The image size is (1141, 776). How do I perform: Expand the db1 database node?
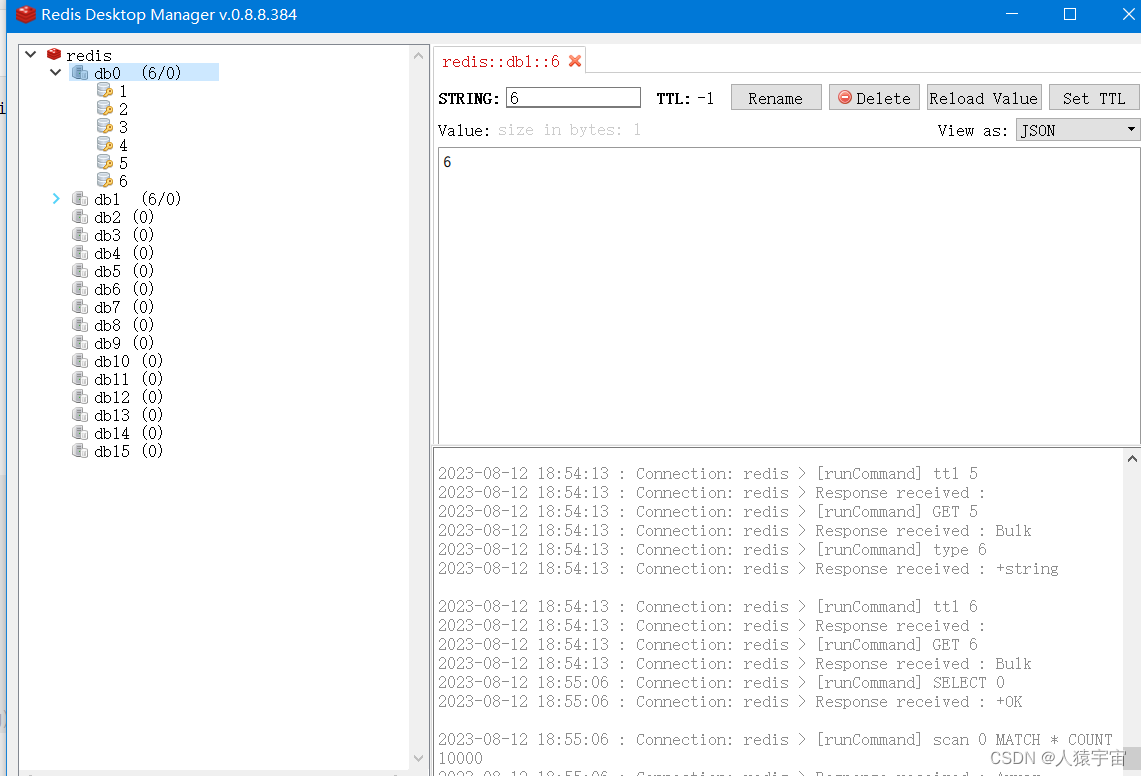point(56,199)
